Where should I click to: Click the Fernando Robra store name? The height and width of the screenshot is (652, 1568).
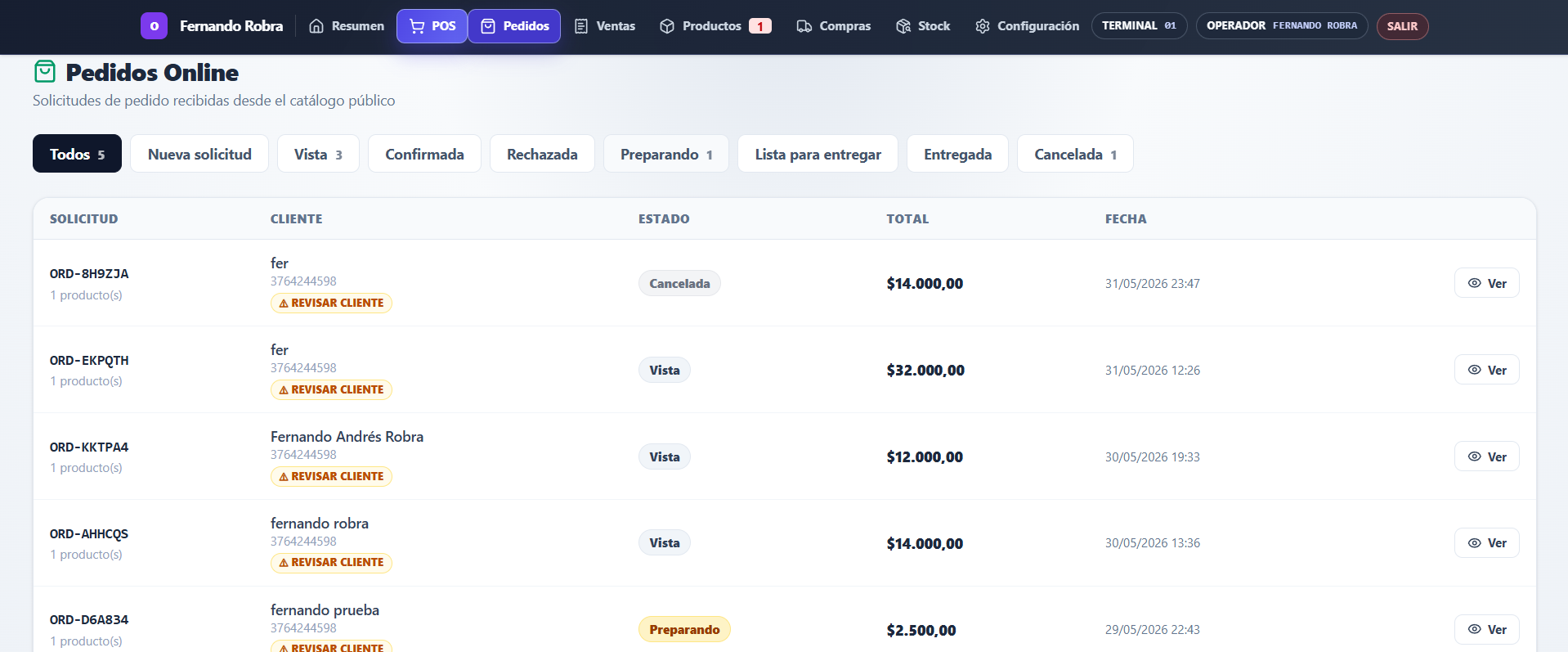(231, 26)
